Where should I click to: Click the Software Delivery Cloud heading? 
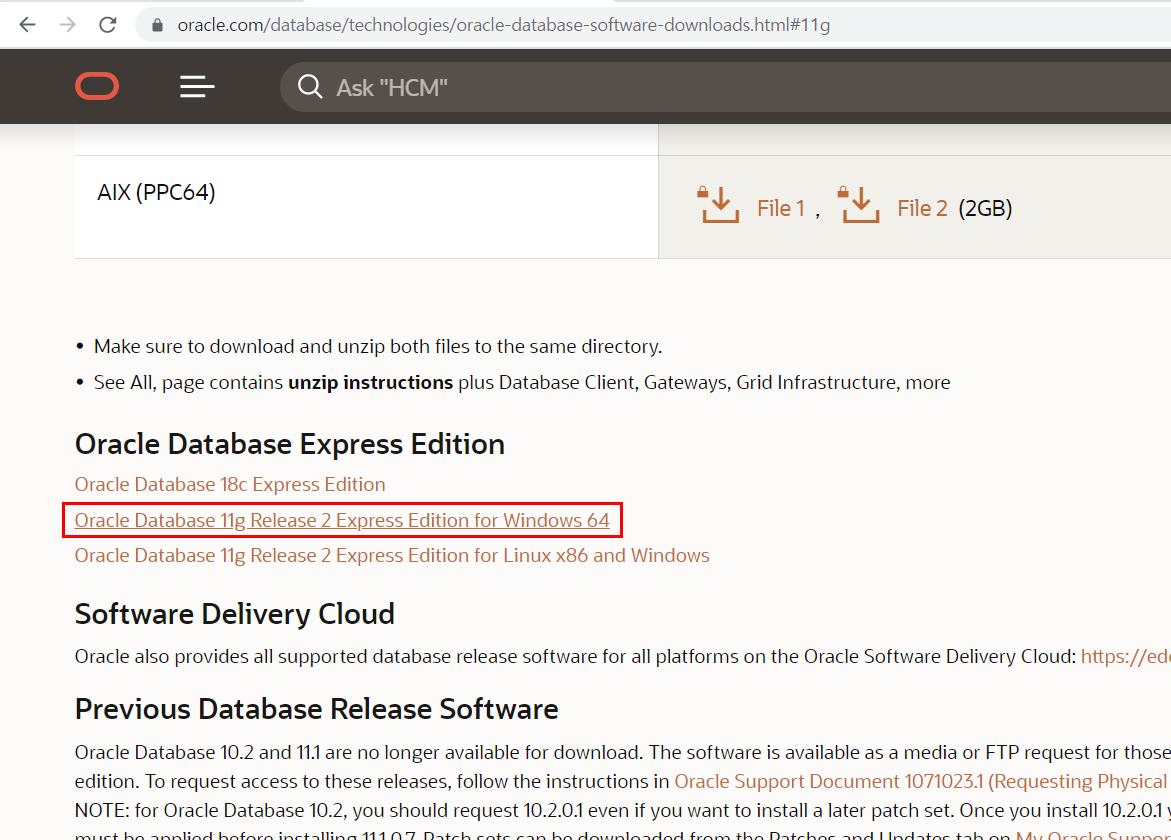point(234,614)
